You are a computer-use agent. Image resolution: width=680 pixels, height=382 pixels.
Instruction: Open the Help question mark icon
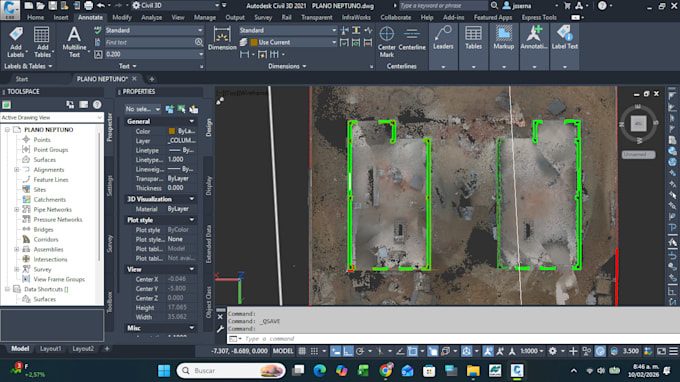(602, 6)
